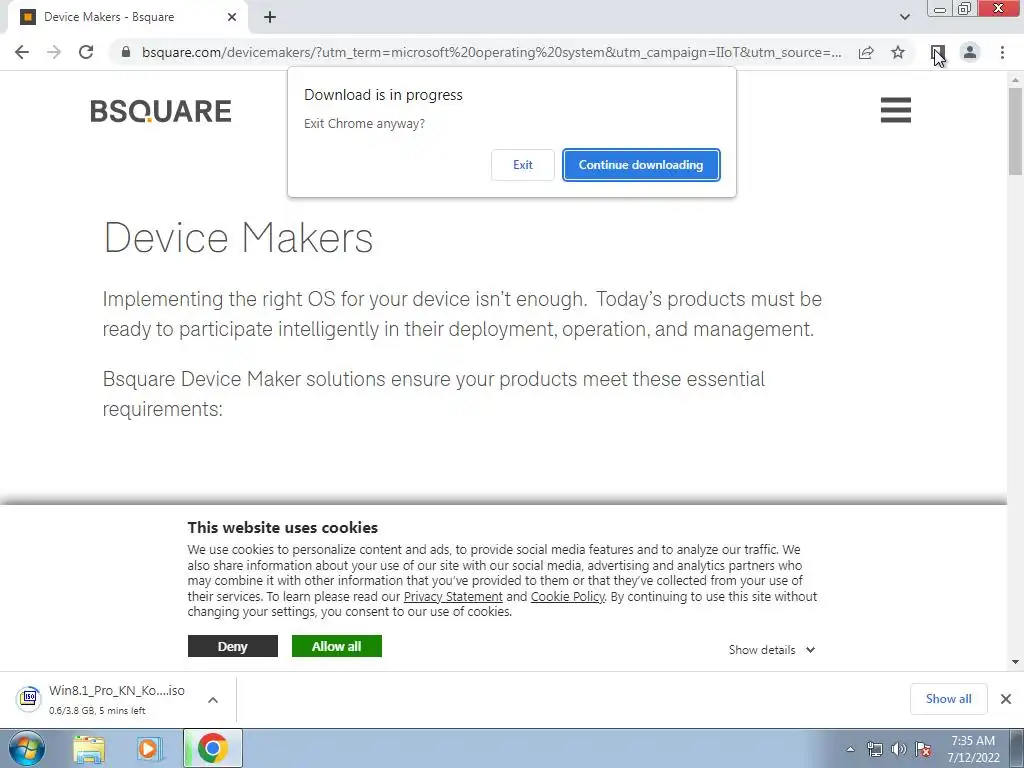Go back to the previous page
The image size is (1024, 768).
pos(22,52)
